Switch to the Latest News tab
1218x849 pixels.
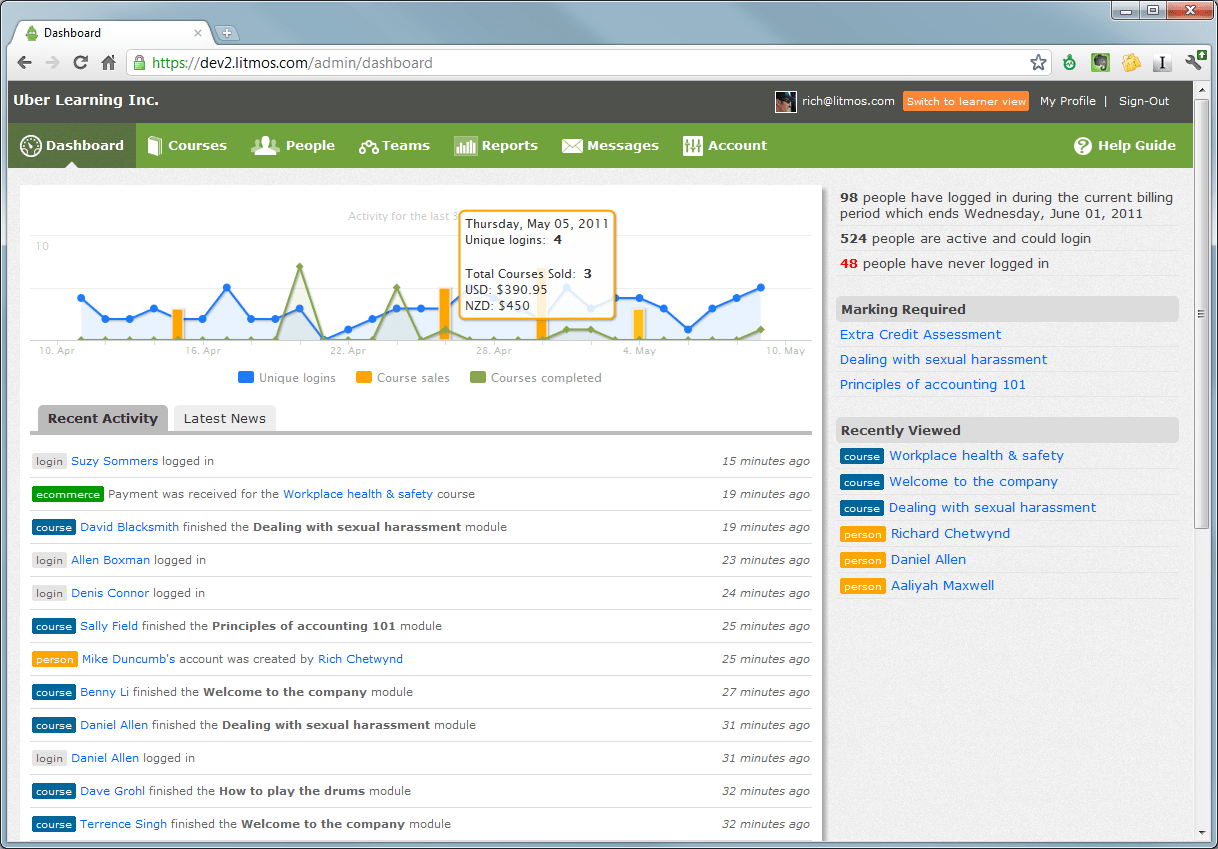tap(225, 419)
